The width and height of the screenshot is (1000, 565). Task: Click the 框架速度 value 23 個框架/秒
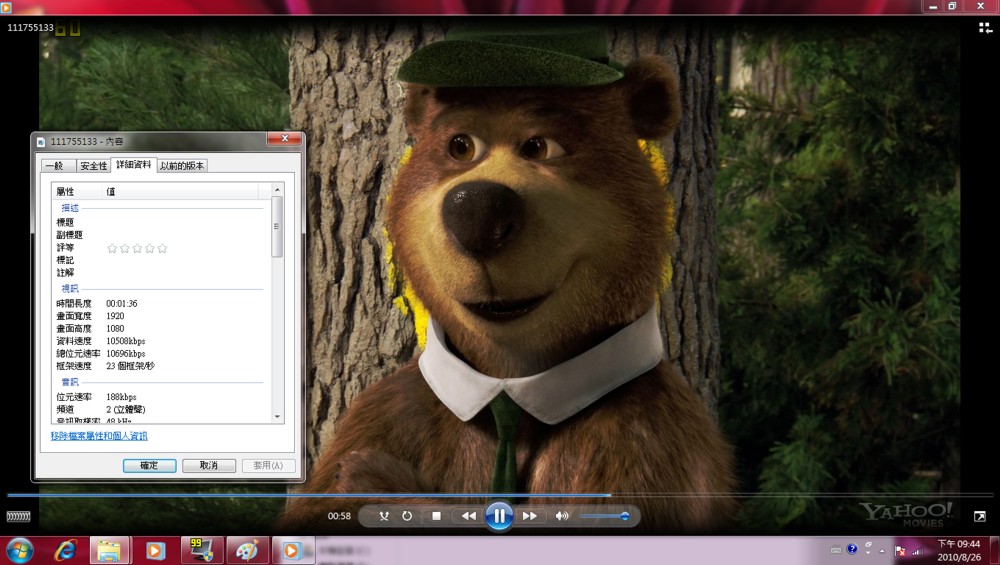(130, 366)
